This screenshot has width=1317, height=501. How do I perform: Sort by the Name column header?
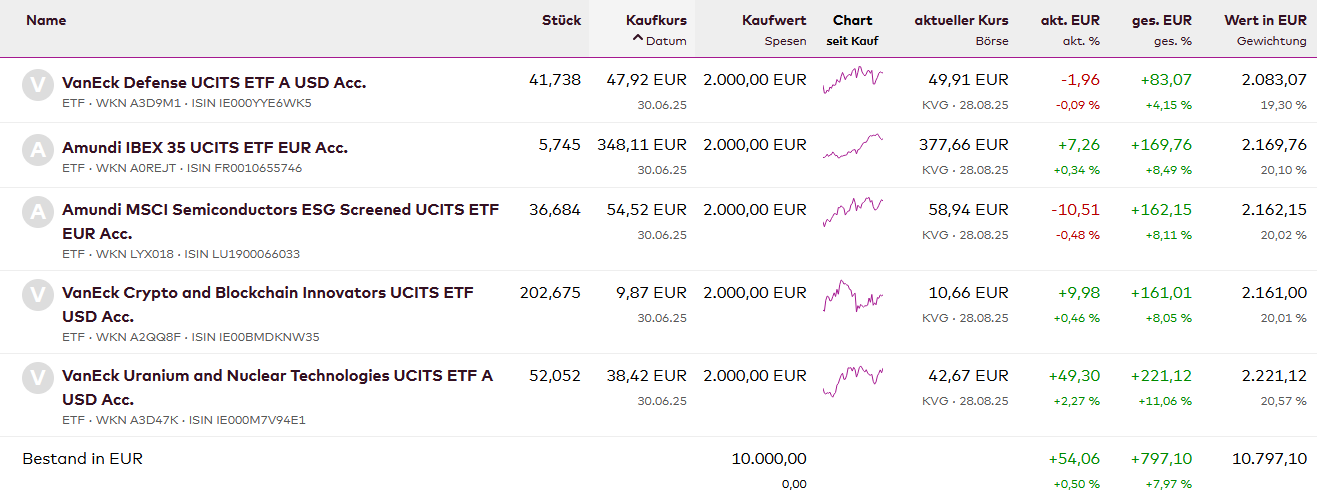click(x=45, y=20)
